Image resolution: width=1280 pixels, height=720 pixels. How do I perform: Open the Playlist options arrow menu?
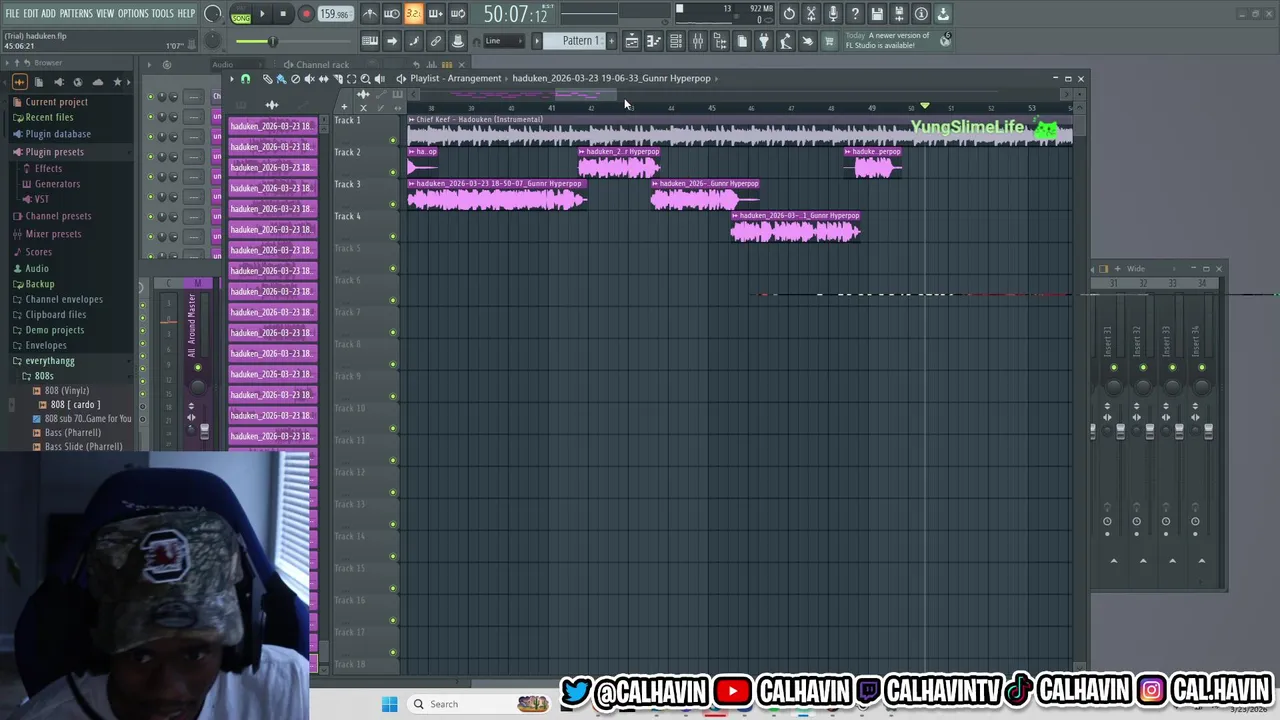tap(231, 79)
